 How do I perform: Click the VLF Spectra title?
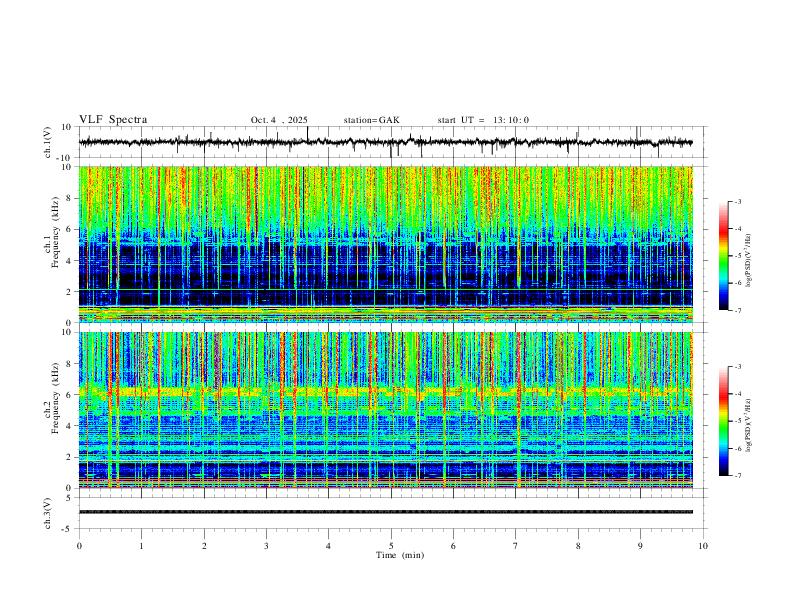113,120
